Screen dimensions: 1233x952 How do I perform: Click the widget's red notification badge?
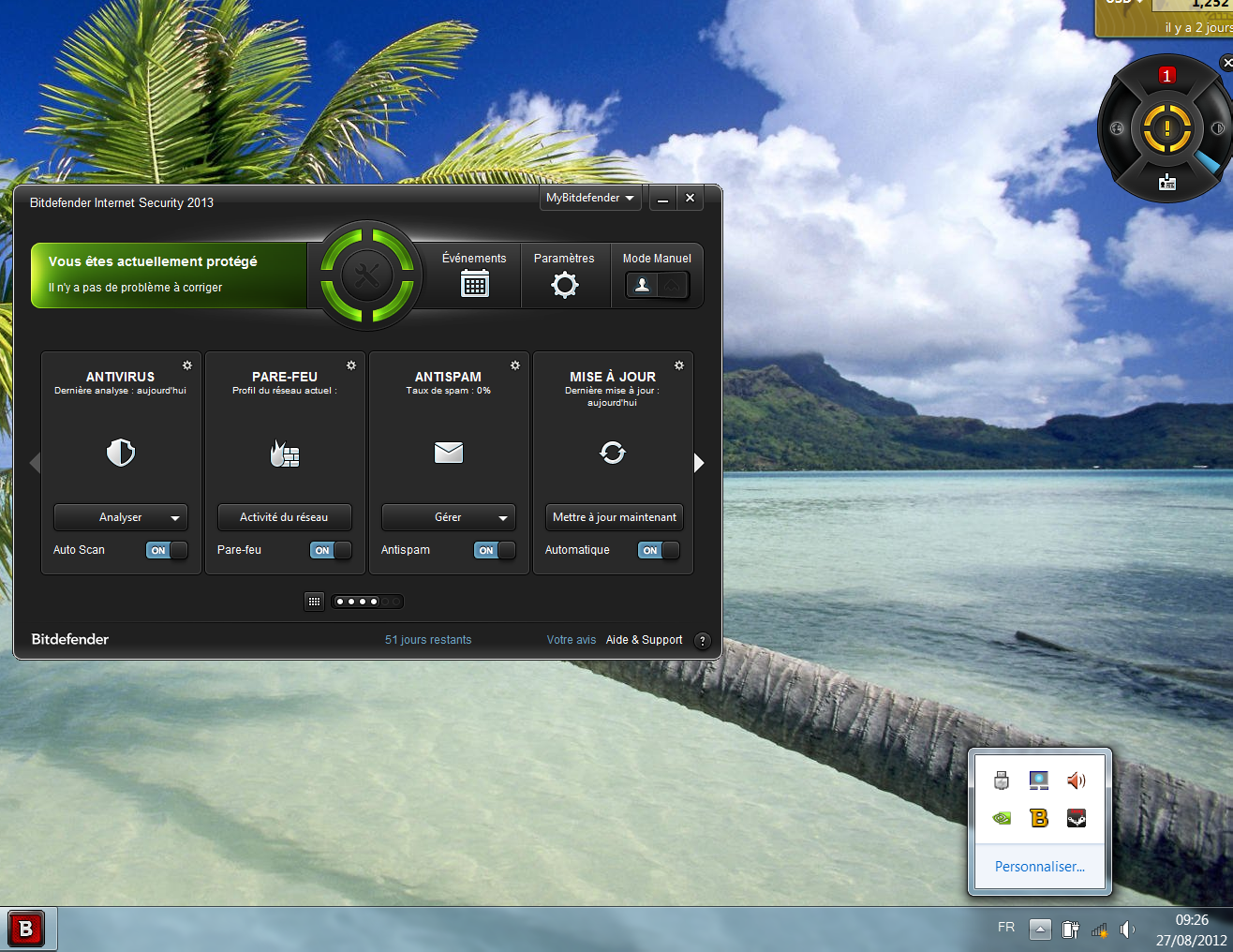point(1166,76)
